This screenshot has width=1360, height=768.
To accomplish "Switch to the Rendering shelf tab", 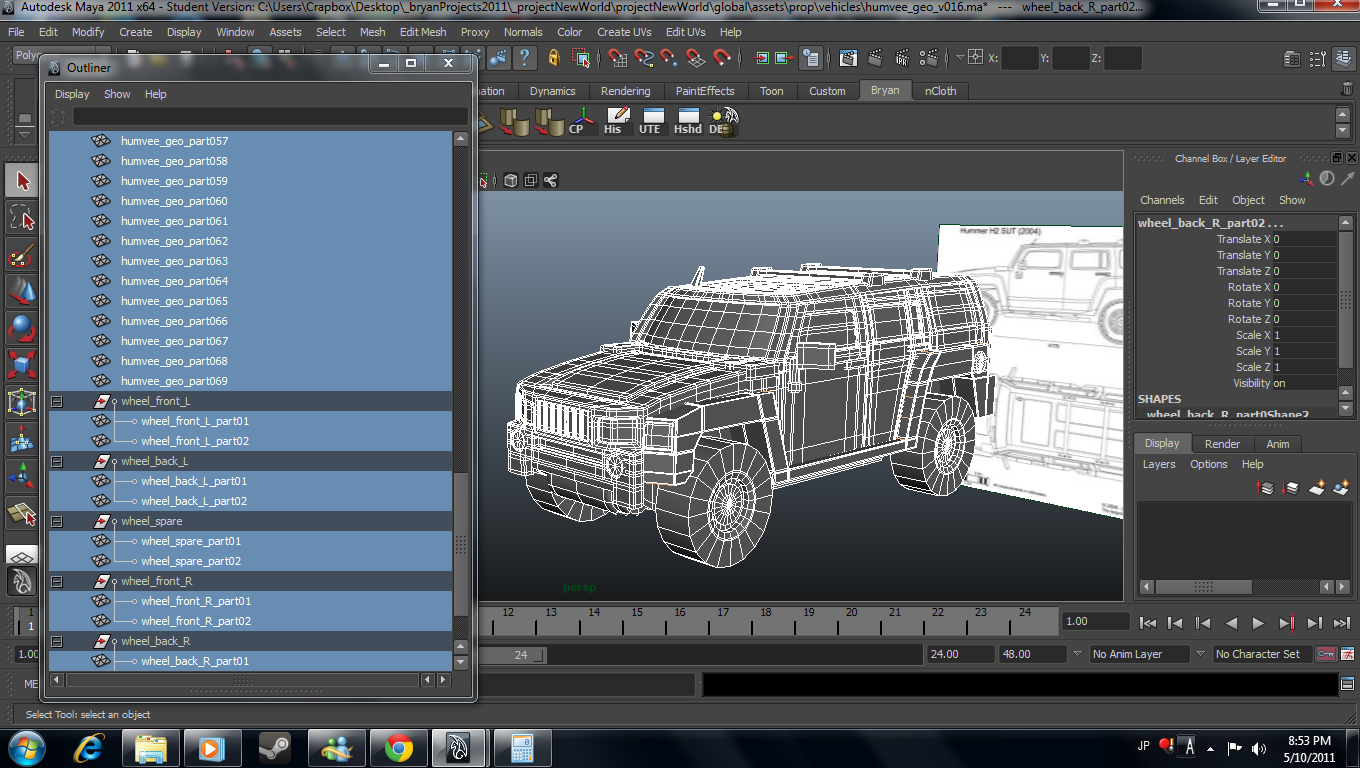I will pos(625,91).
